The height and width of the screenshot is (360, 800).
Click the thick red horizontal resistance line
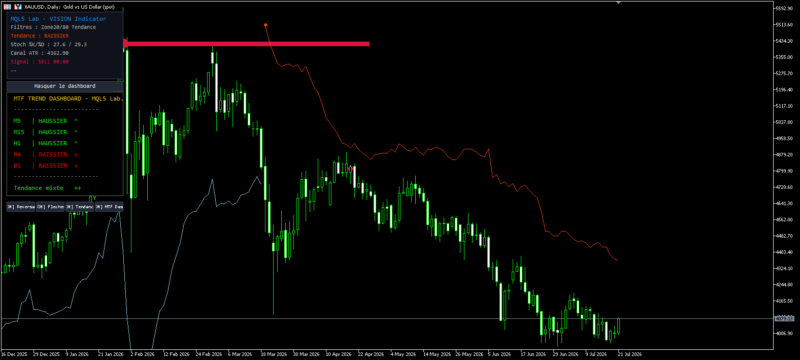point(247,44)
